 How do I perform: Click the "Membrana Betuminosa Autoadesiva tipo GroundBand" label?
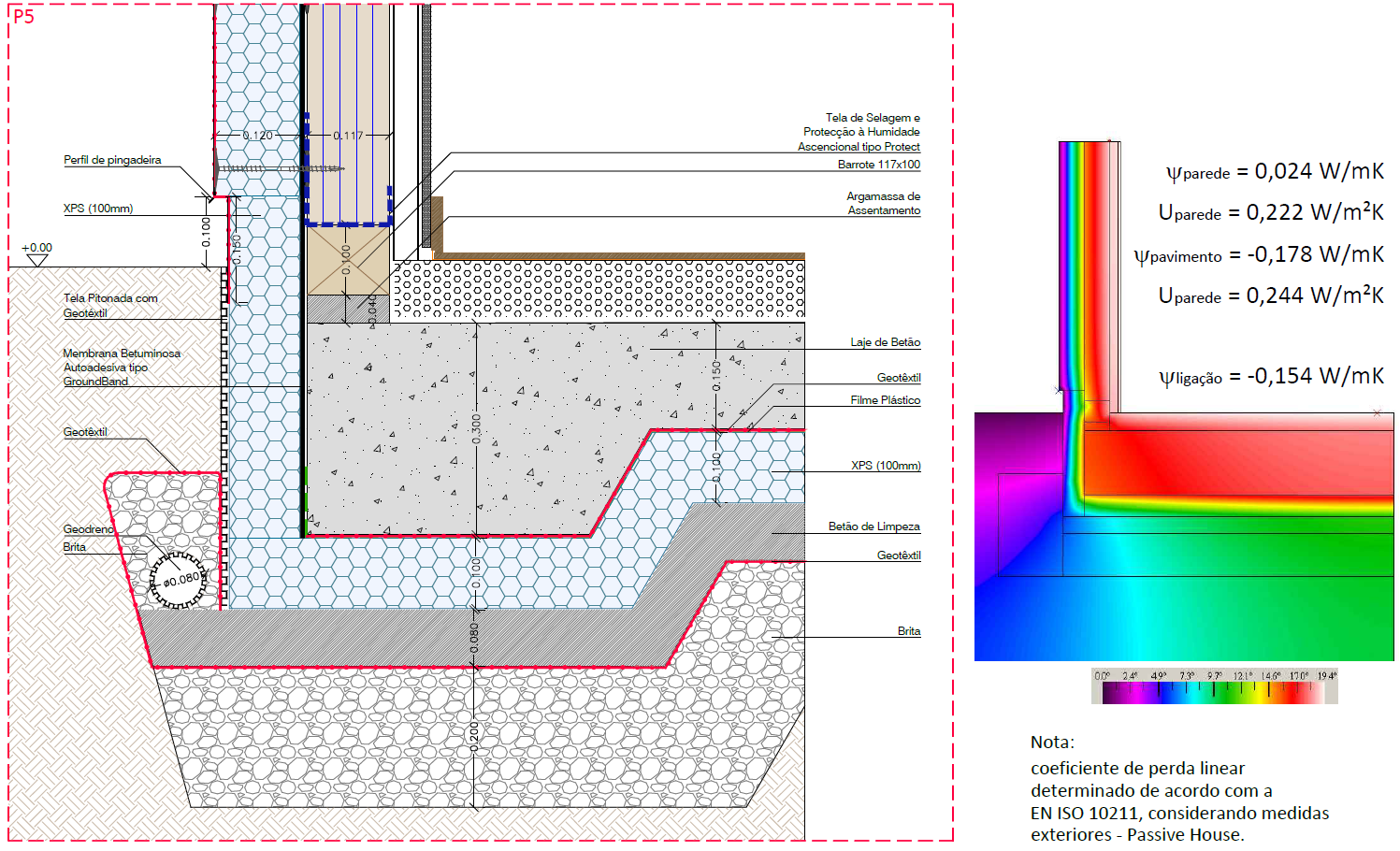point(122,368)
